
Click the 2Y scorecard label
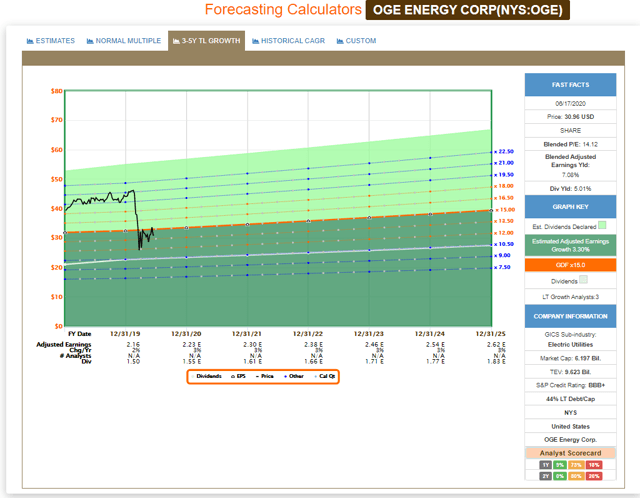click(546, 476)
